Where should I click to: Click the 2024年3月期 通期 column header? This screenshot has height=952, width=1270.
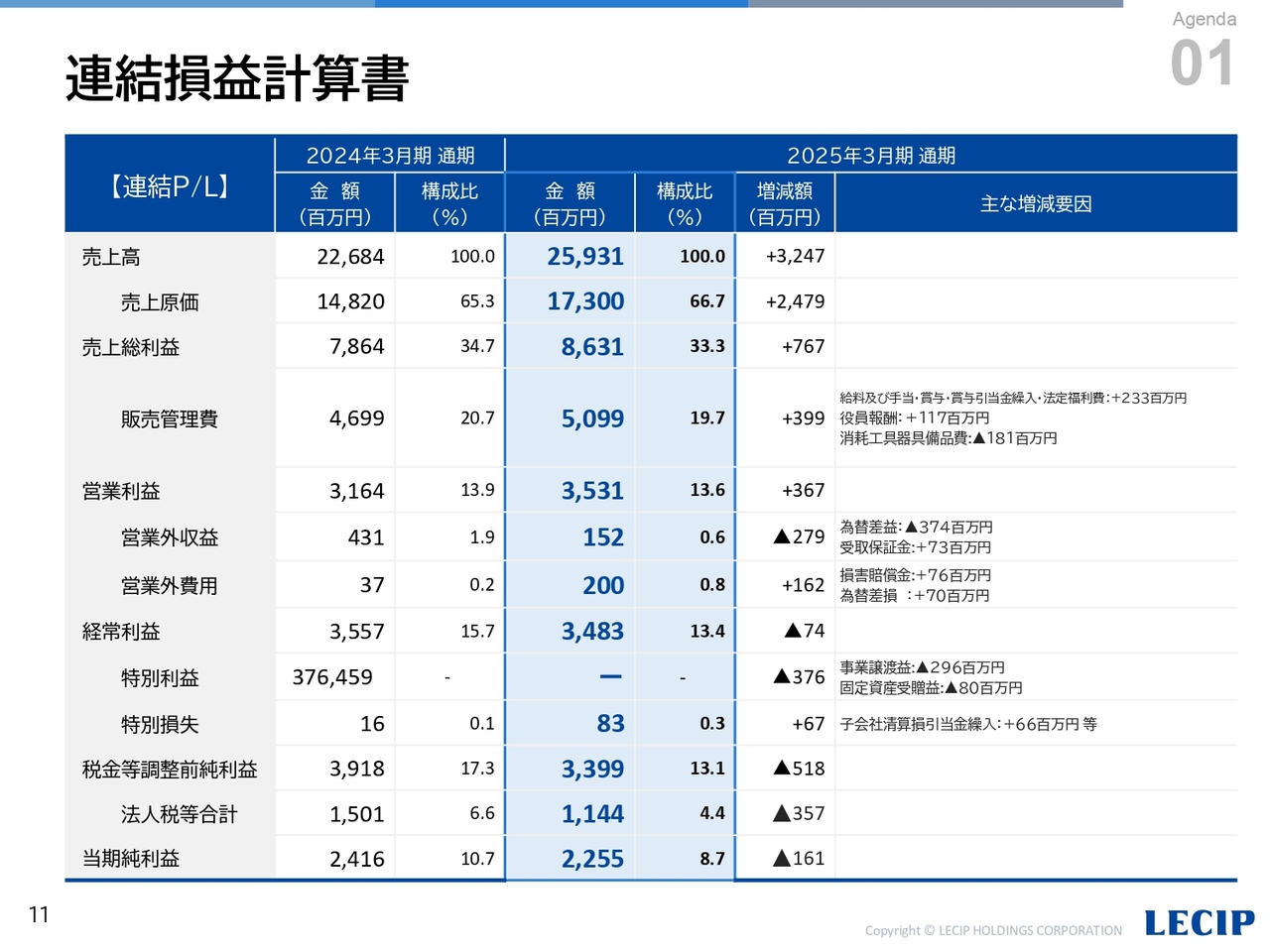click(x=390, y=156)
